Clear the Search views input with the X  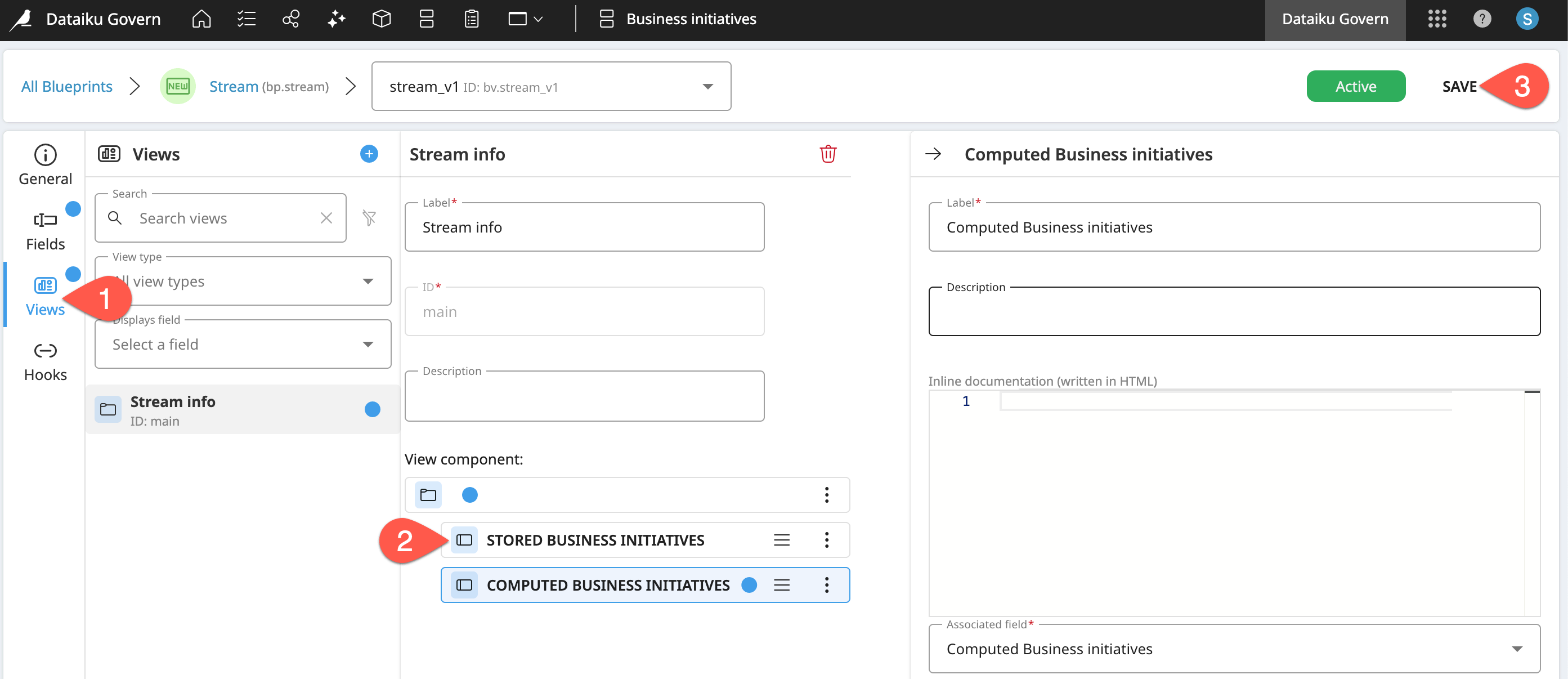click(x=326, y=217)
